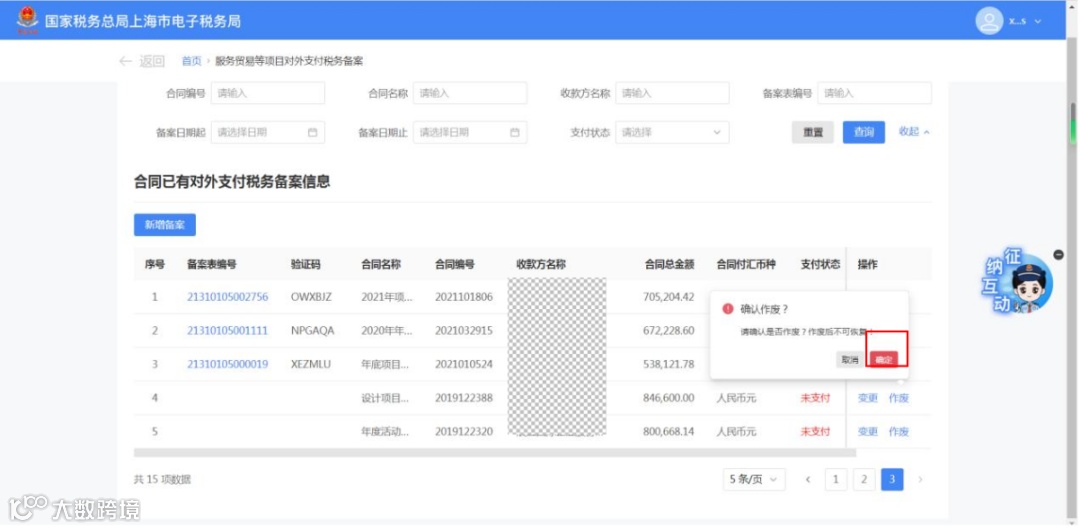Focus the 合同名称 input field
Screen dimensions: 1080x529
(x=470, y=93)
